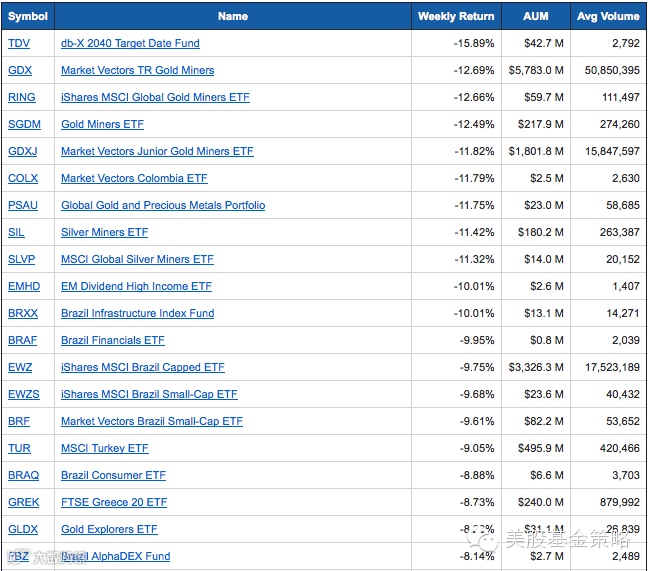This screenshot has width=650, height=571.
Task: Open the MSCI Turkey ETF link
Action: (x=104, y=448)
